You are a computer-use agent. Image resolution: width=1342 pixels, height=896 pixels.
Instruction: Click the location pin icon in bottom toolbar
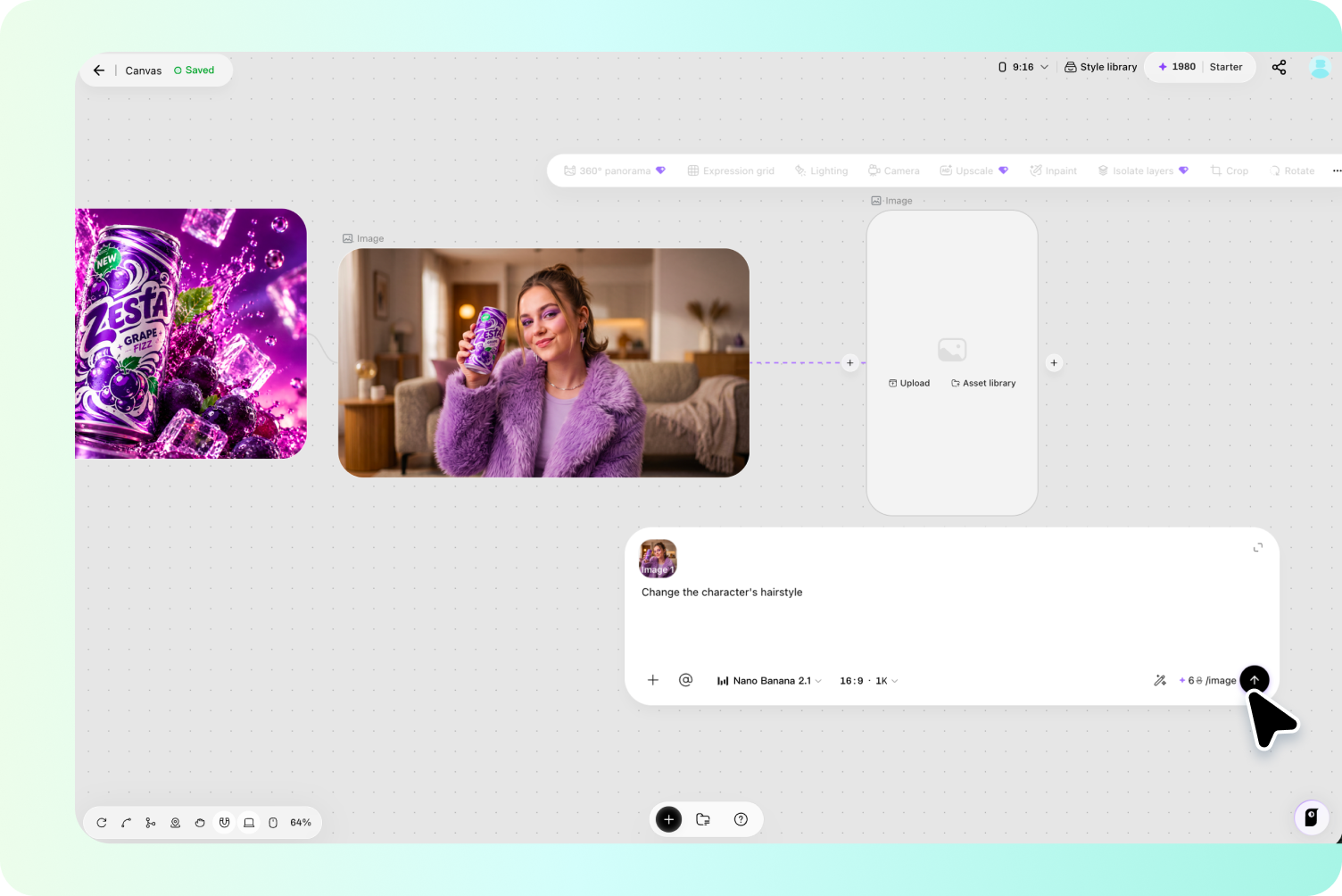click(176, 823)
